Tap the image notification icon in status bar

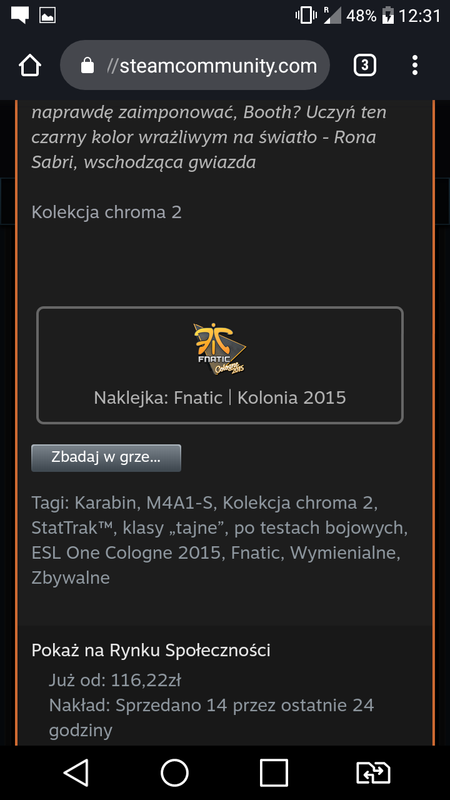(47, 15)
